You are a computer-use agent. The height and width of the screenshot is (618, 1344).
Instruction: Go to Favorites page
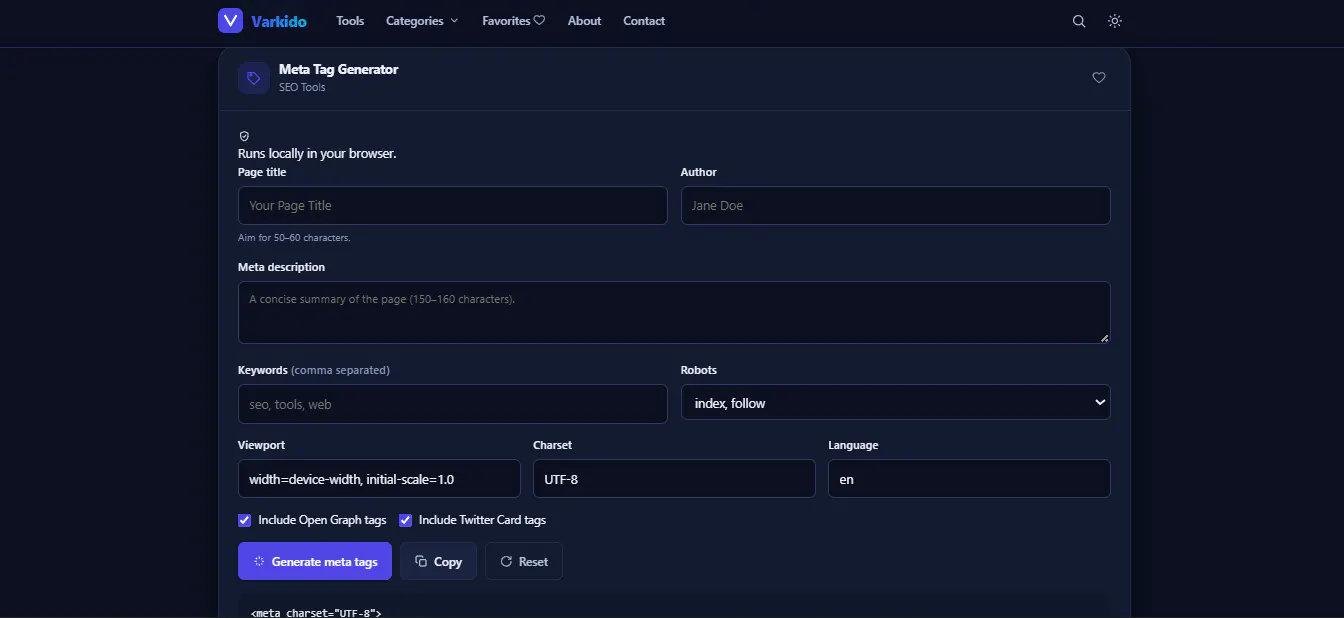[513, 21]
